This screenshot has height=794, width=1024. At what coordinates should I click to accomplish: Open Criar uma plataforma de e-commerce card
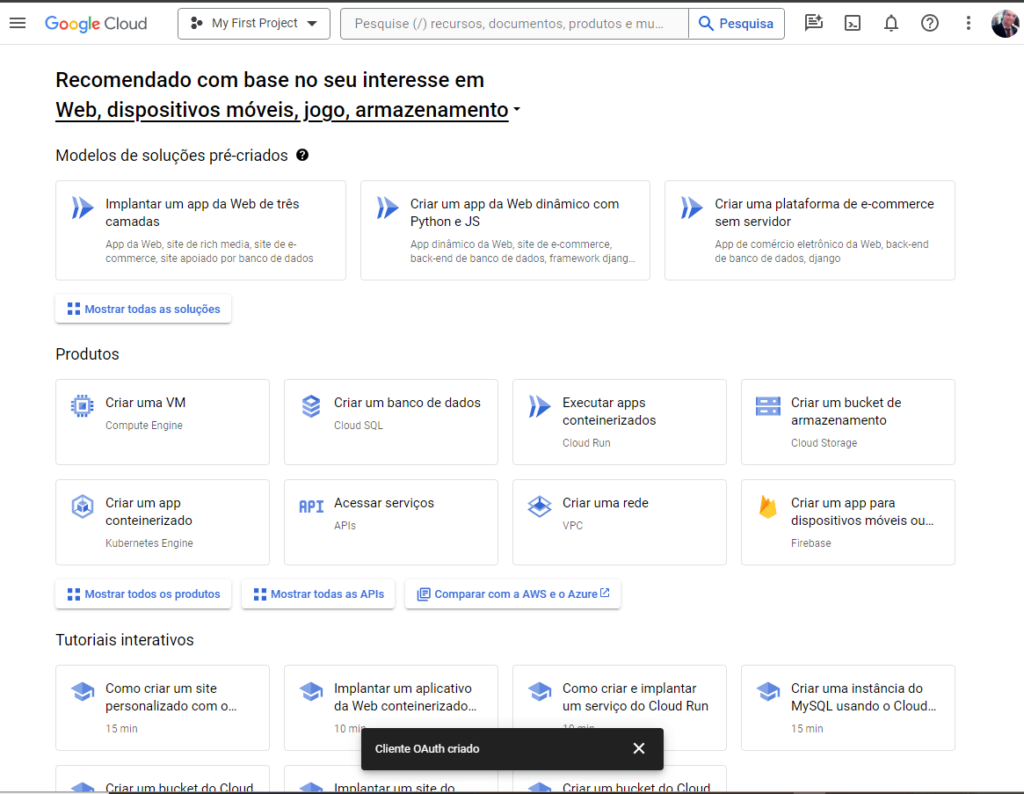[x=810, y=230]
